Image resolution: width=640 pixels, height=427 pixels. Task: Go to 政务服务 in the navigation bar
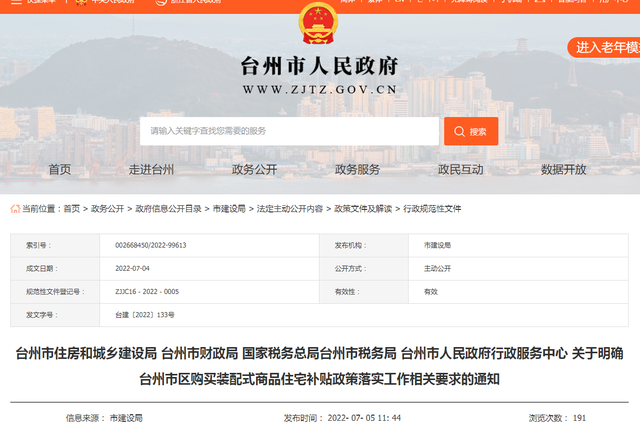(357, 170)
